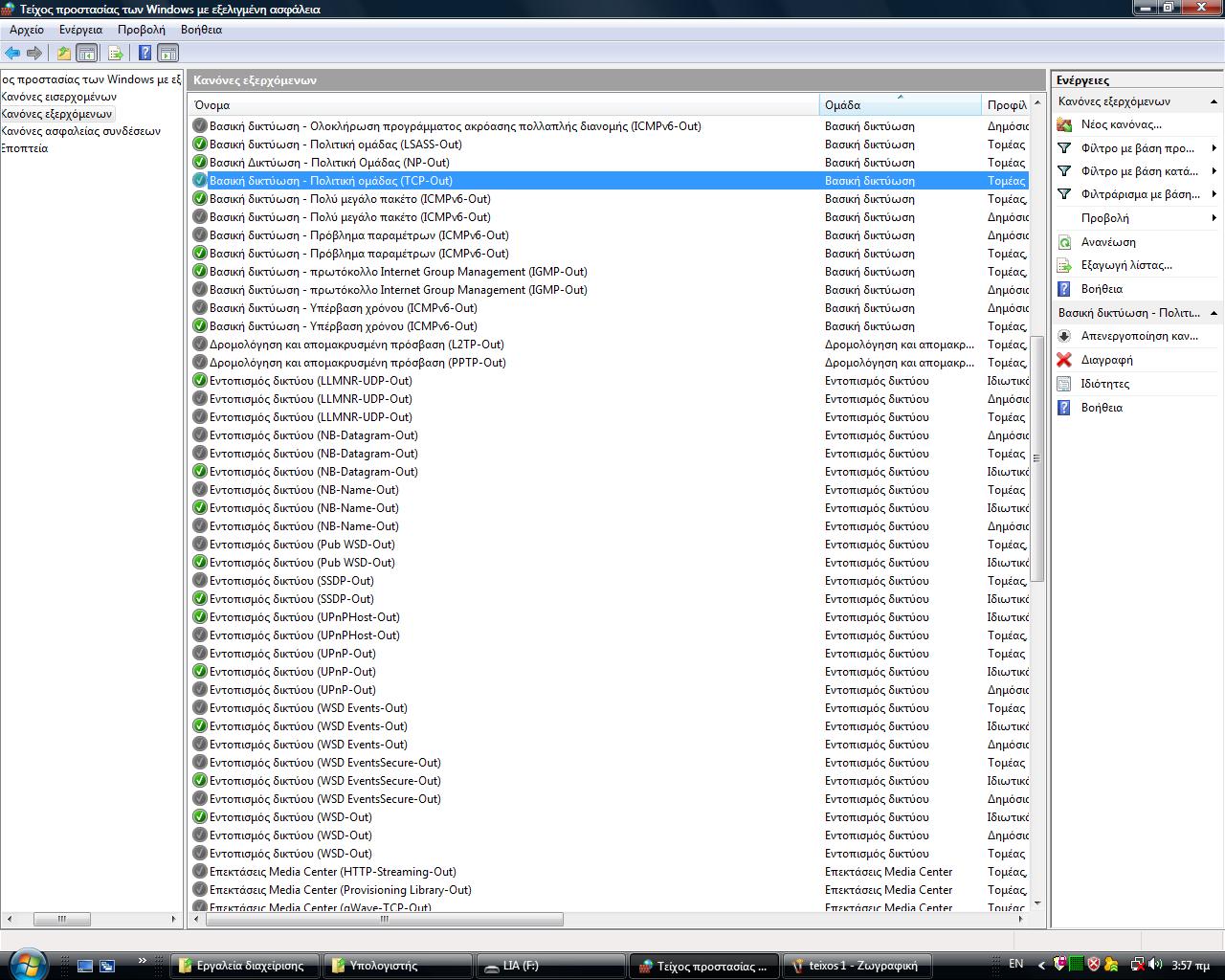This screenshot has height=980, width=1225.
Task: Switch to teixos 1 - Ζωγραφική taskbar button
Action: pos(857,966)
